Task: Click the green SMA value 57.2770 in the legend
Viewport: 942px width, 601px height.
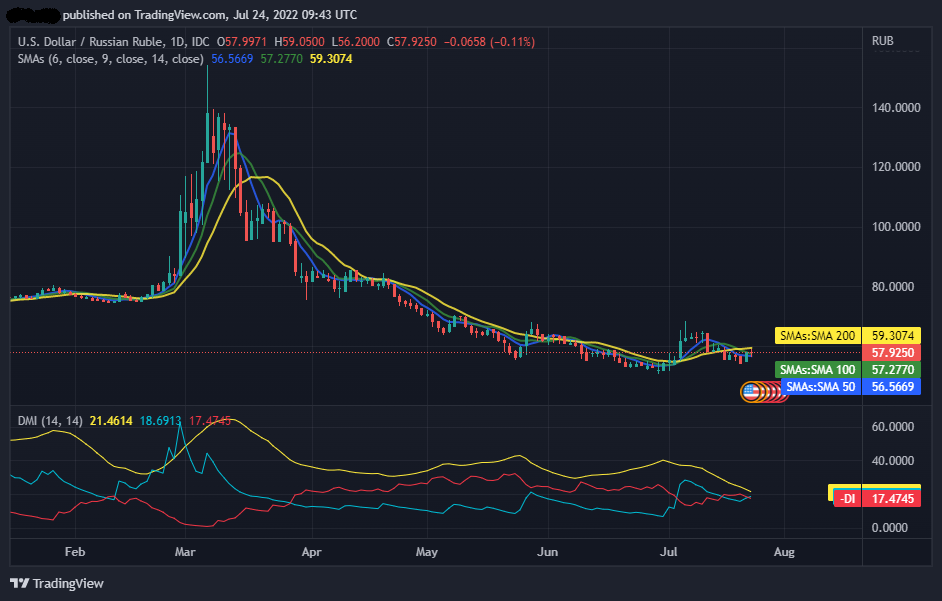Action: (x=281, y=59)
